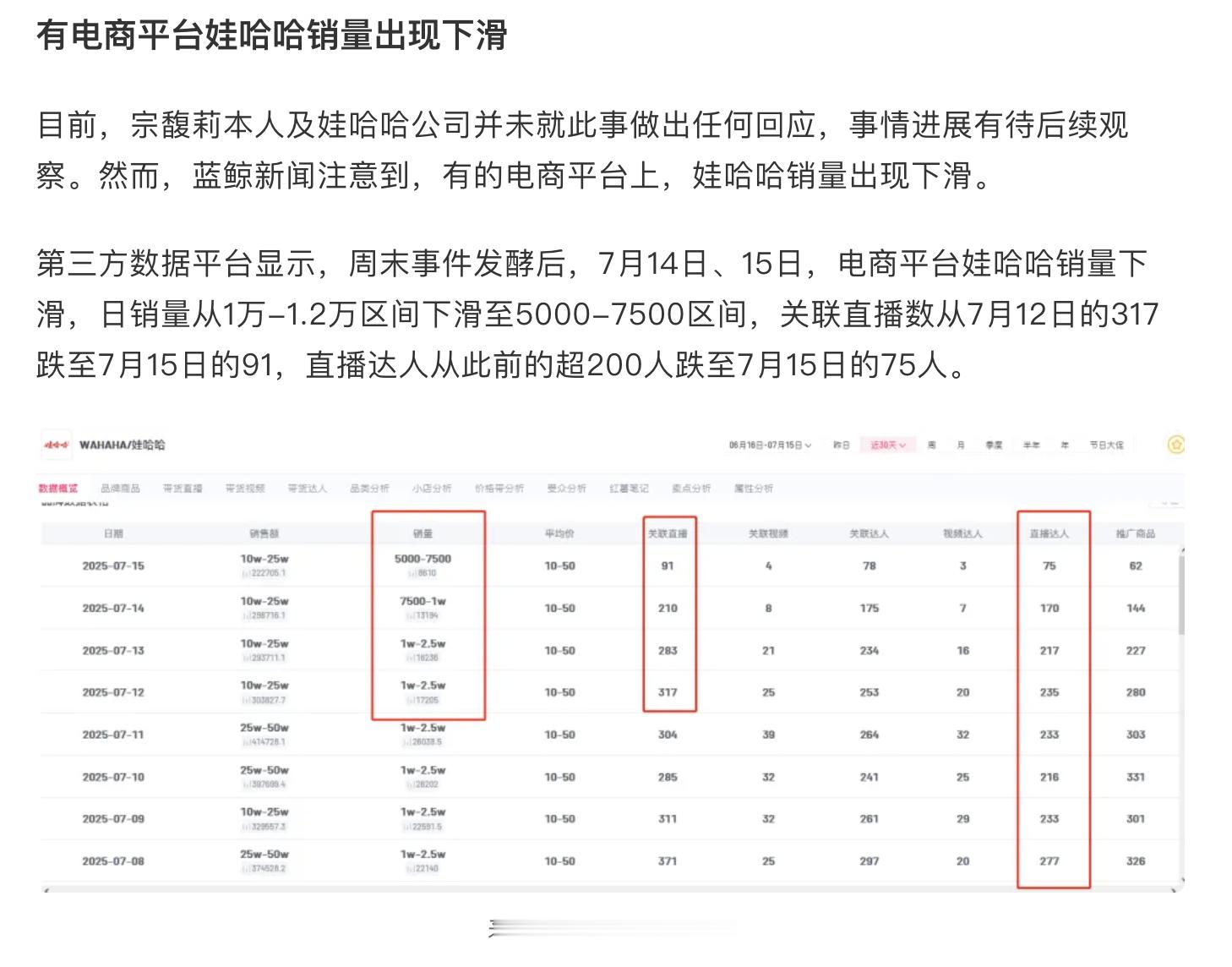
Task: Click 关联达人 value 78
Action: pyautogui.click(x=869, y=566)
